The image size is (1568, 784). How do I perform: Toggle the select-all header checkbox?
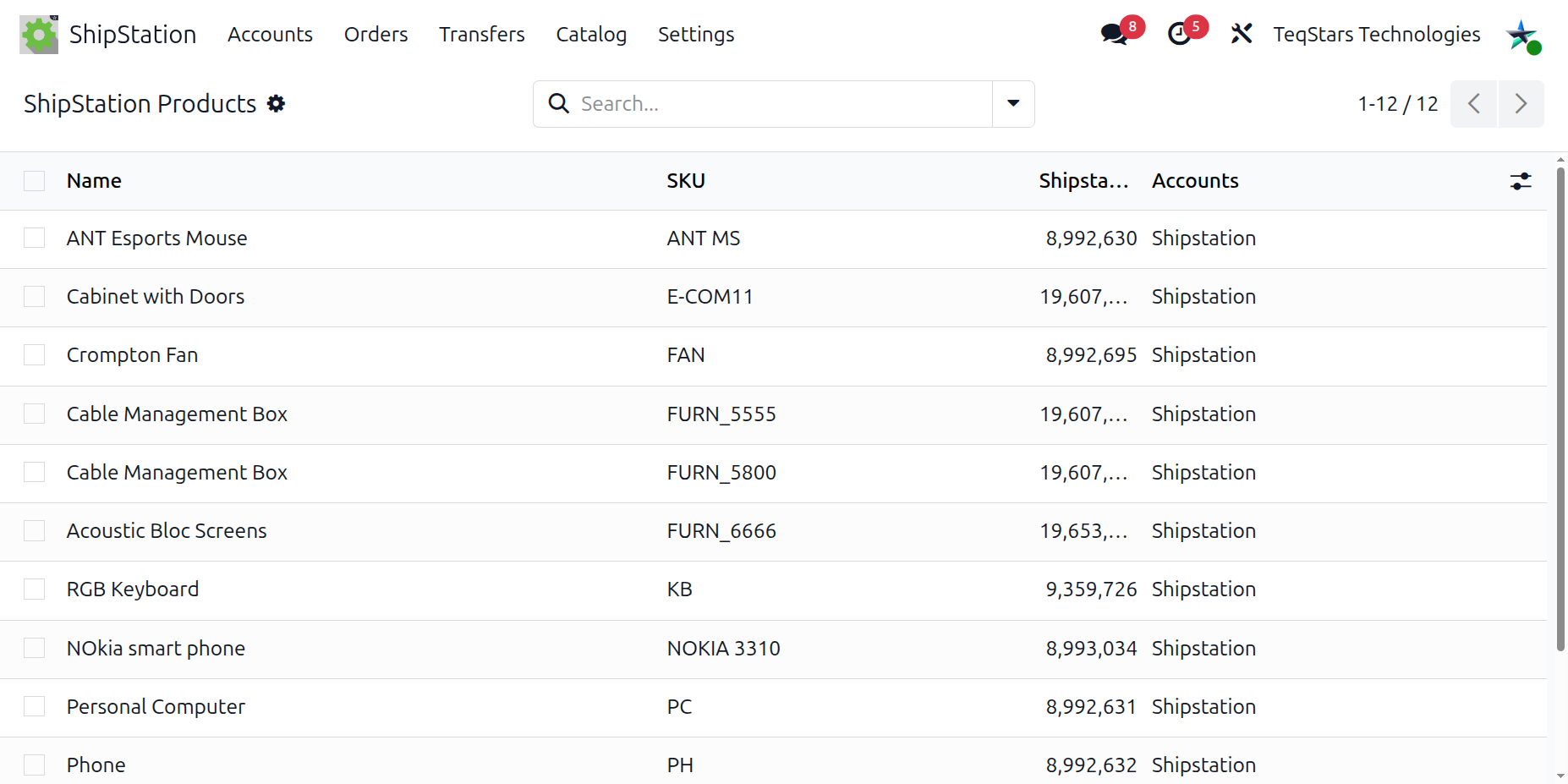(35, 181)
